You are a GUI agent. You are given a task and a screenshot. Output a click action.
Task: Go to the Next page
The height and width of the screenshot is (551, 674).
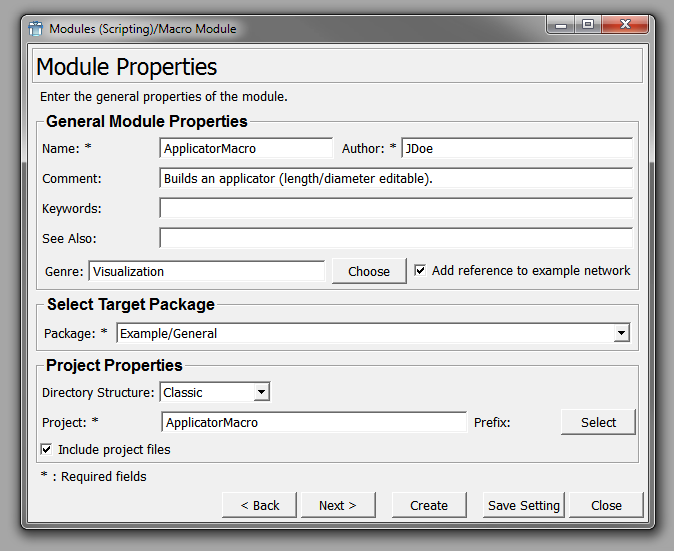(x=337, y=505)
